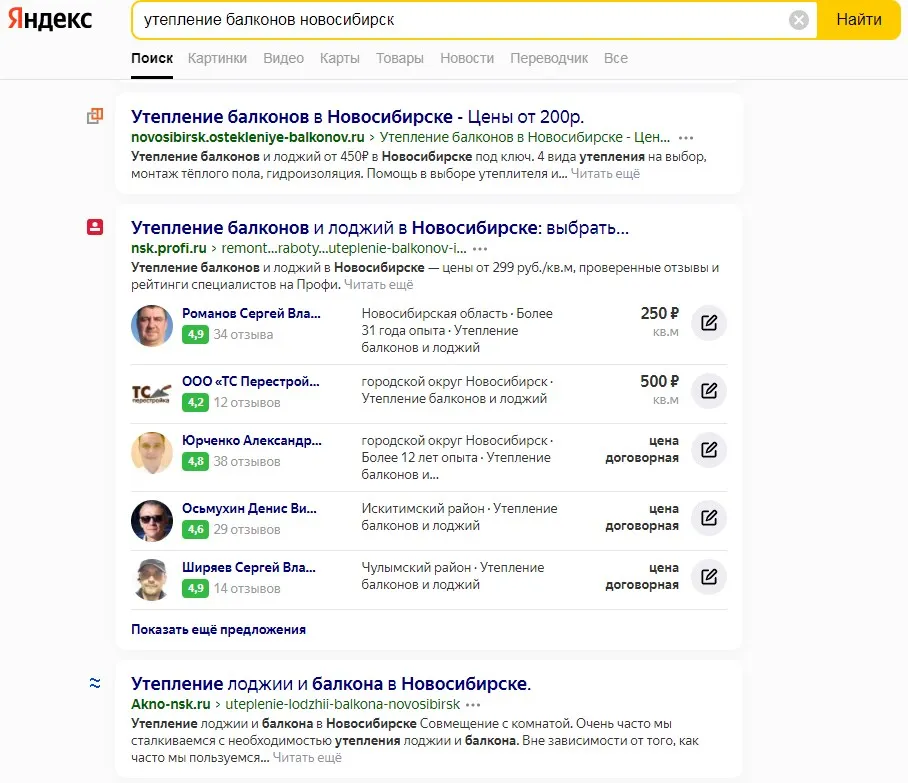Click Ширяев Сергей profile photo

[x=152, y=579]
